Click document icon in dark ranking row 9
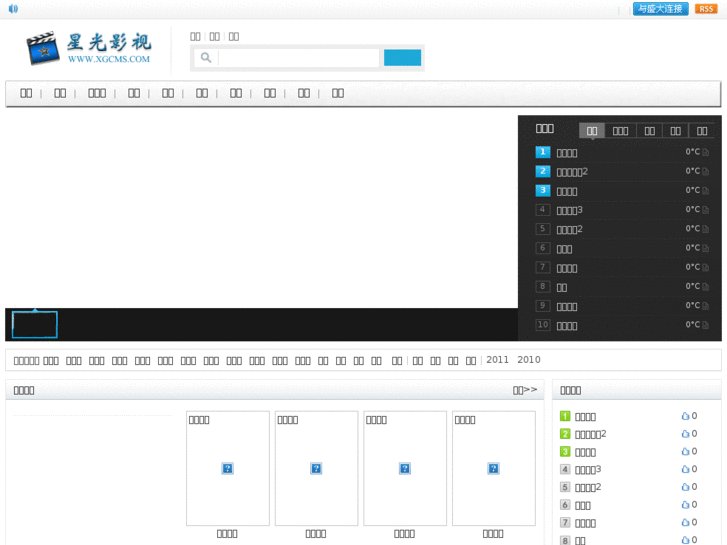The width and height of the screenshot is (727, 545). click(x=705, y=306)
